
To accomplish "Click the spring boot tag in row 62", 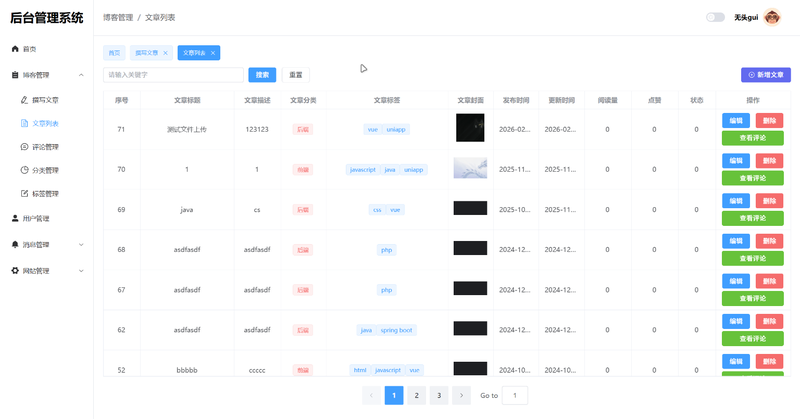I will click(396, 330).
